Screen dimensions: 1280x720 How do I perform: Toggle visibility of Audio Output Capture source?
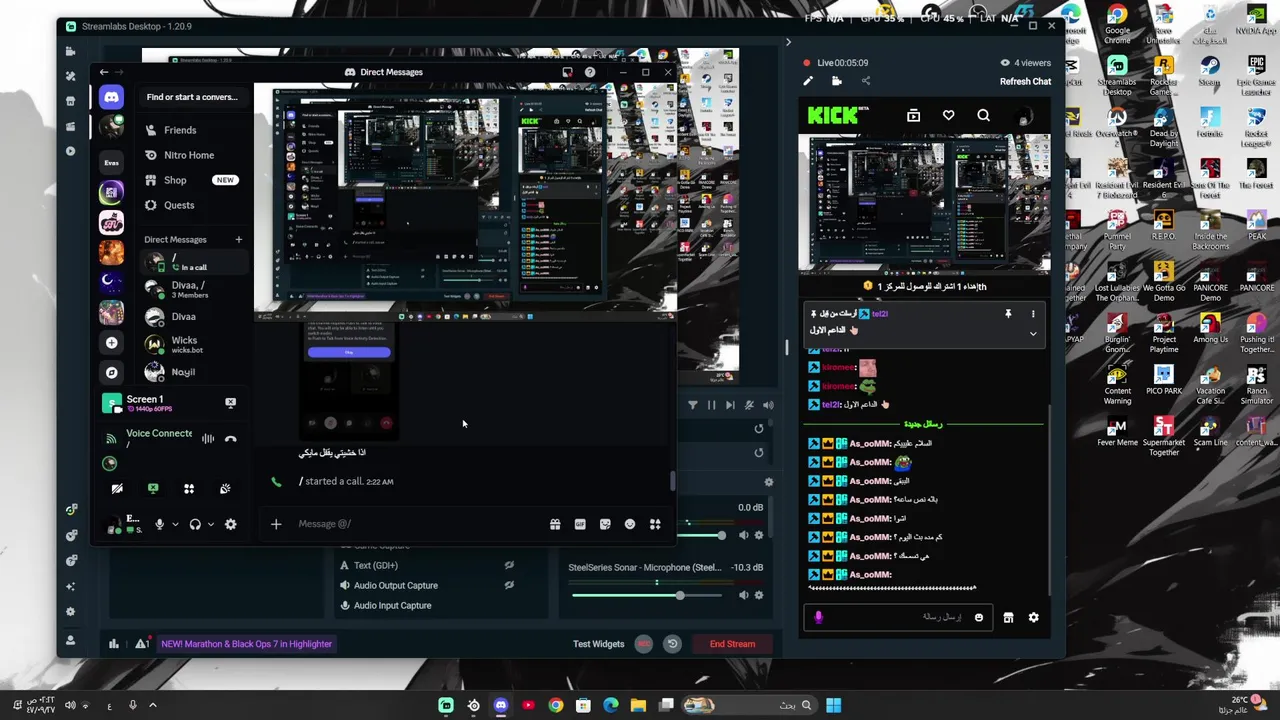tap(509, 585)
